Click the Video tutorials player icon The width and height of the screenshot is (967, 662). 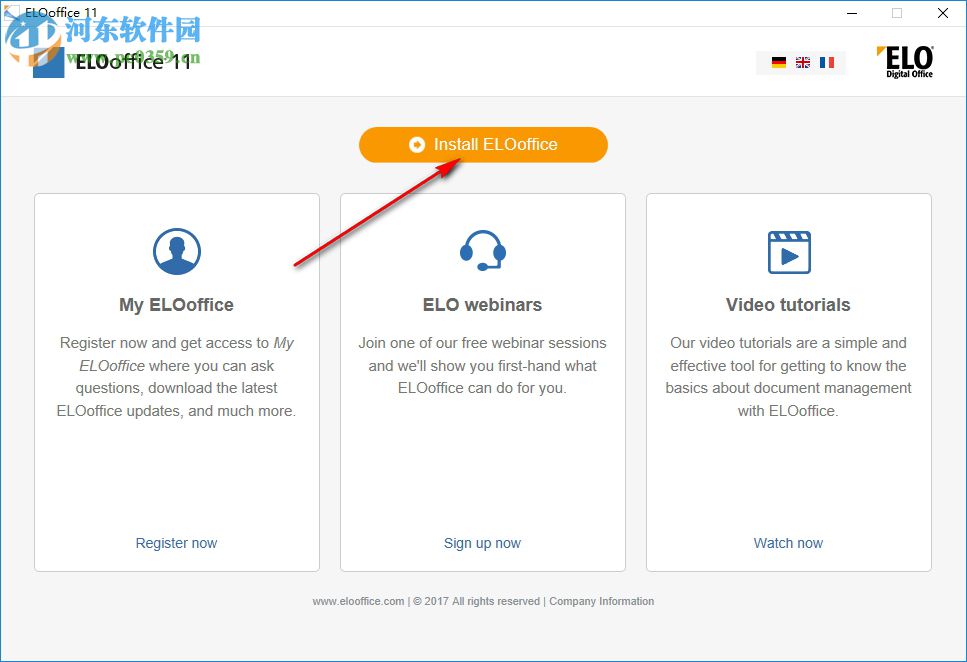coord(788,251)
